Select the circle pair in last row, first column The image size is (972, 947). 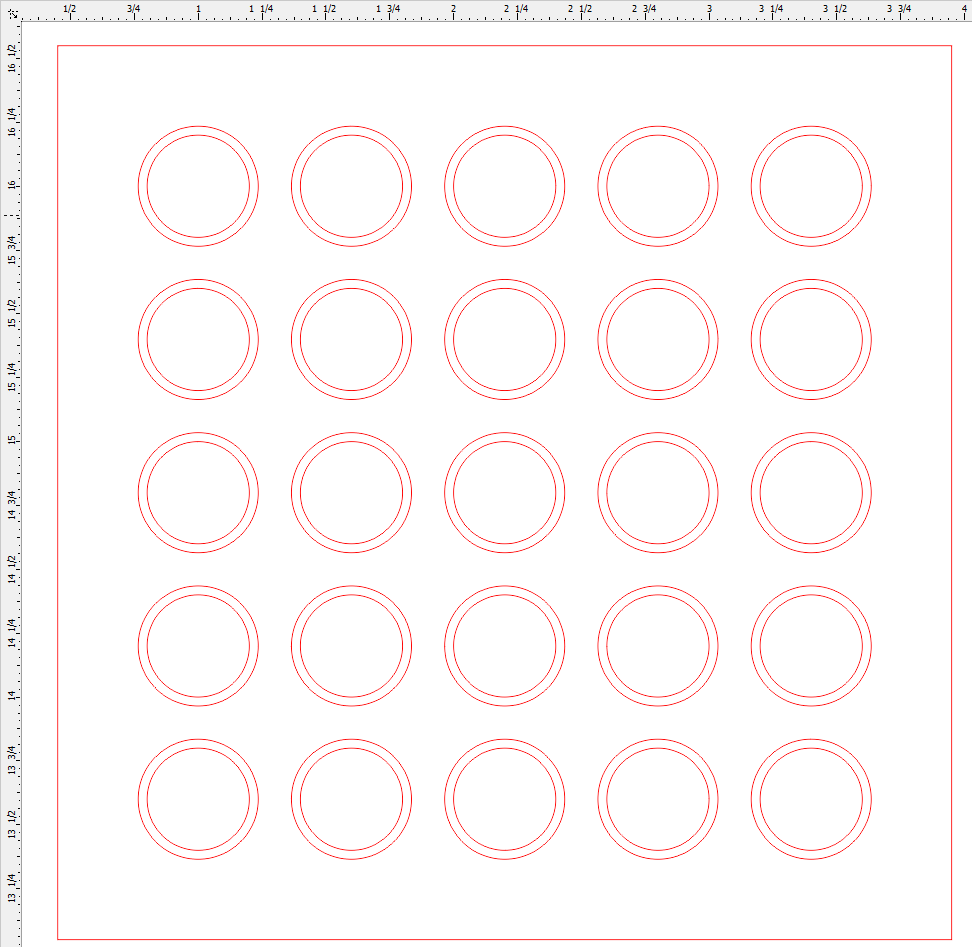pyautogui.click(x=198, y=799)
